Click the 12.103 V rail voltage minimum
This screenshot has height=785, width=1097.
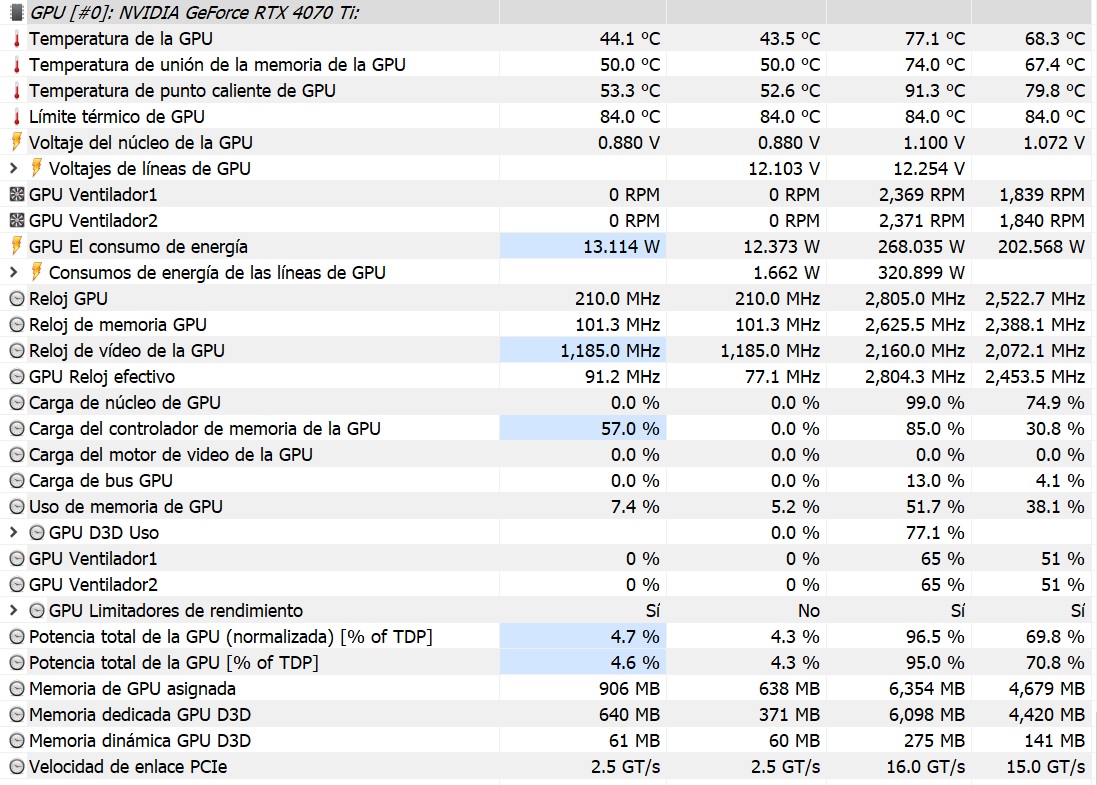coord(784,168)
